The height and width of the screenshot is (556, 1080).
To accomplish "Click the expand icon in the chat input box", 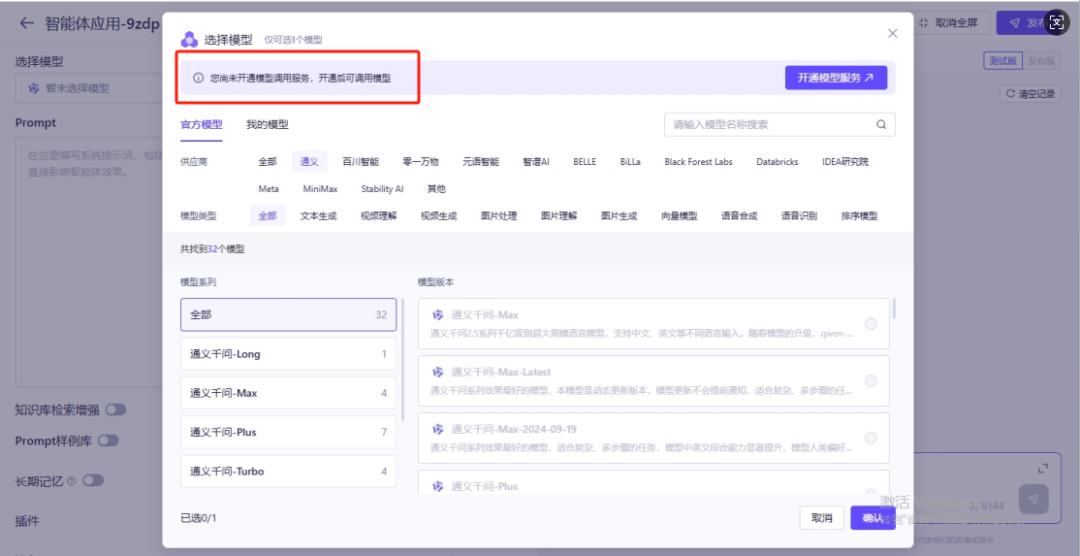I will pyautogui.click(x=1043, y=468).
